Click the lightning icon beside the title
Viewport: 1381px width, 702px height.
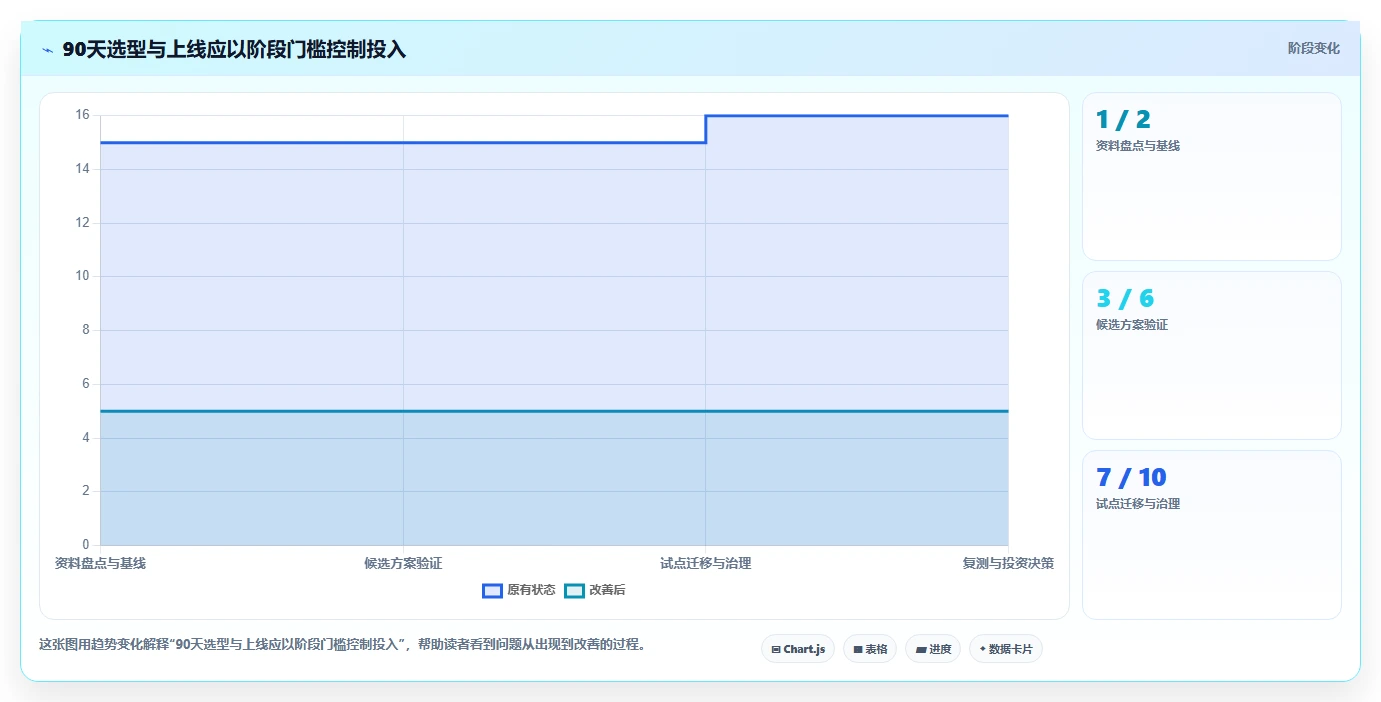pos(47,50)
